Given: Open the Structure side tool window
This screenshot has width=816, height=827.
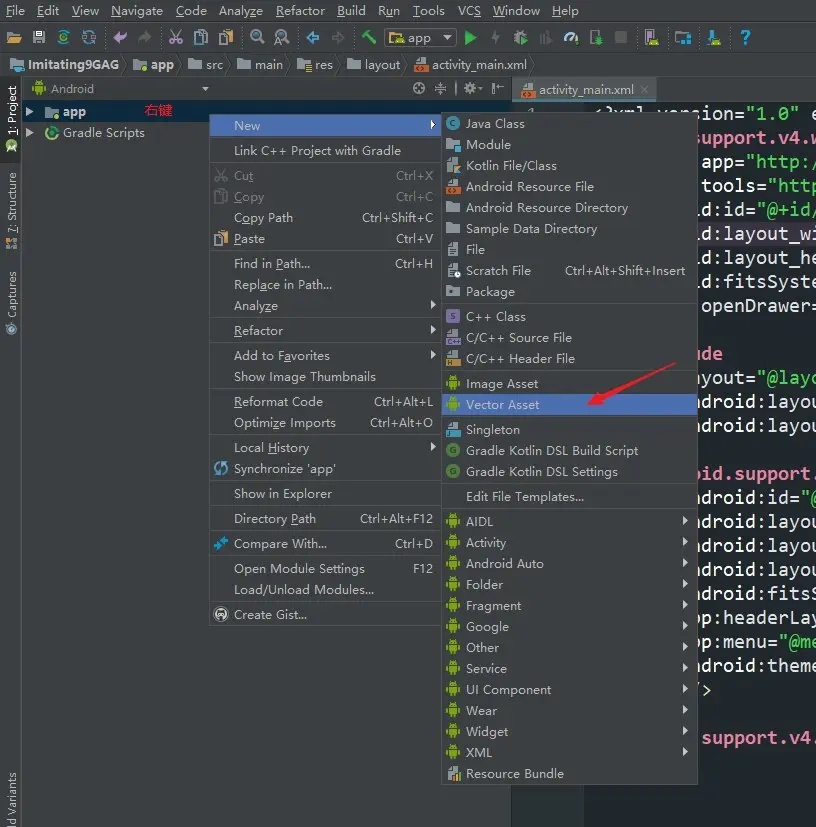Looking at the screenshot, I should pos(11,210).
